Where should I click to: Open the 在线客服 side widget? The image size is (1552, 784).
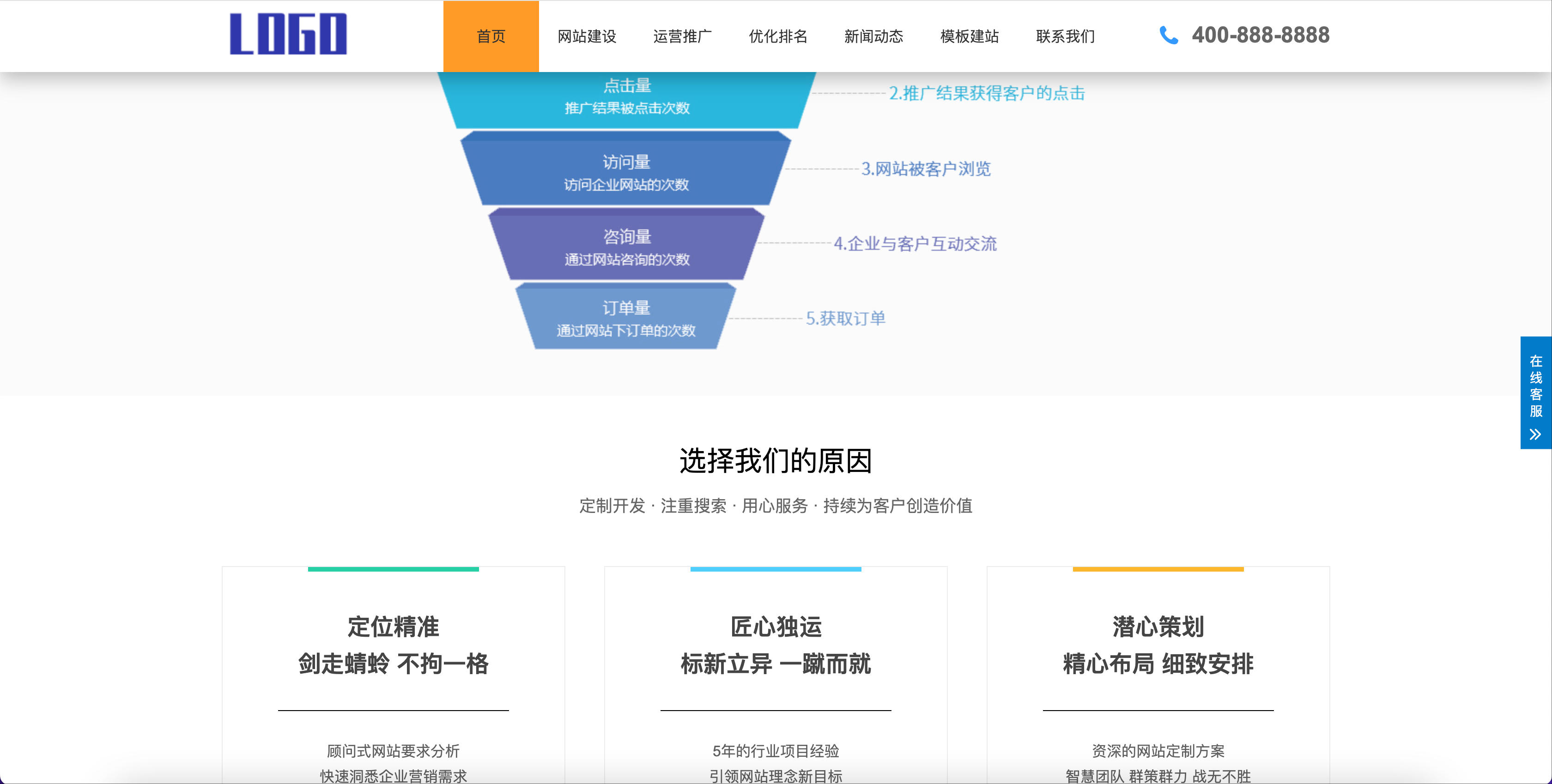pos(1536,392)
